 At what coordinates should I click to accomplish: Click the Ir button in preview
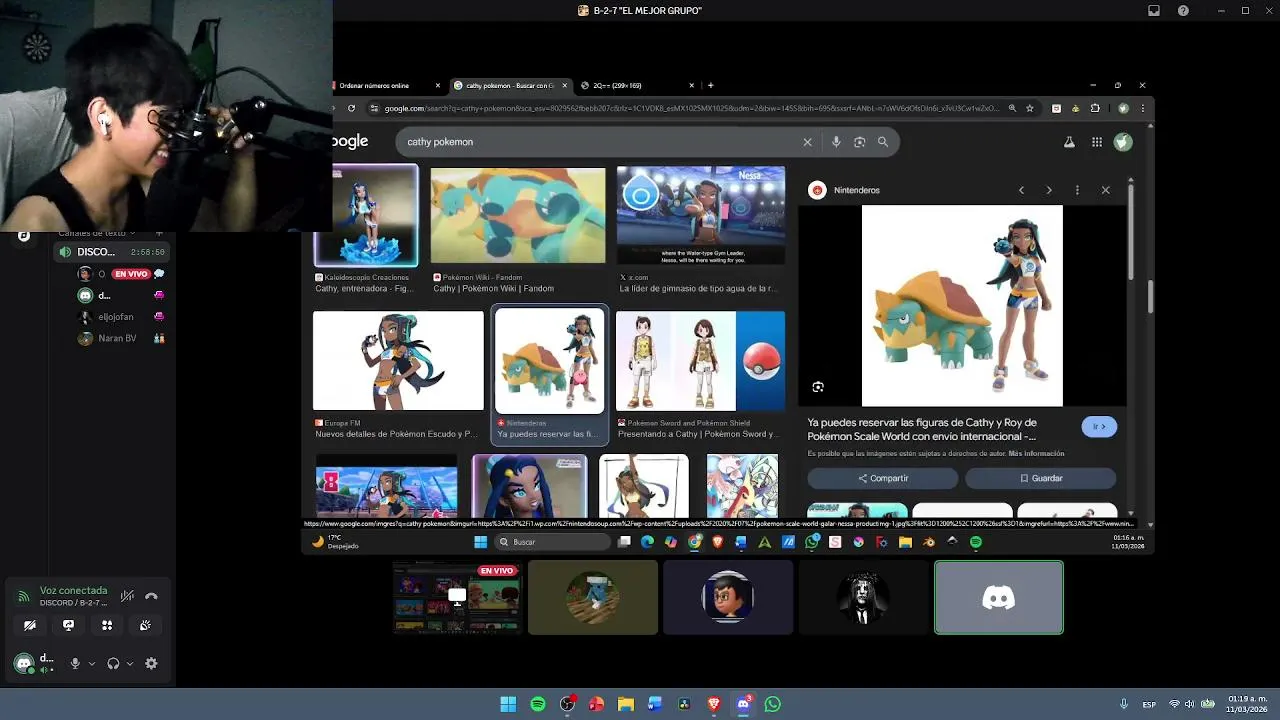point(1099,427)
